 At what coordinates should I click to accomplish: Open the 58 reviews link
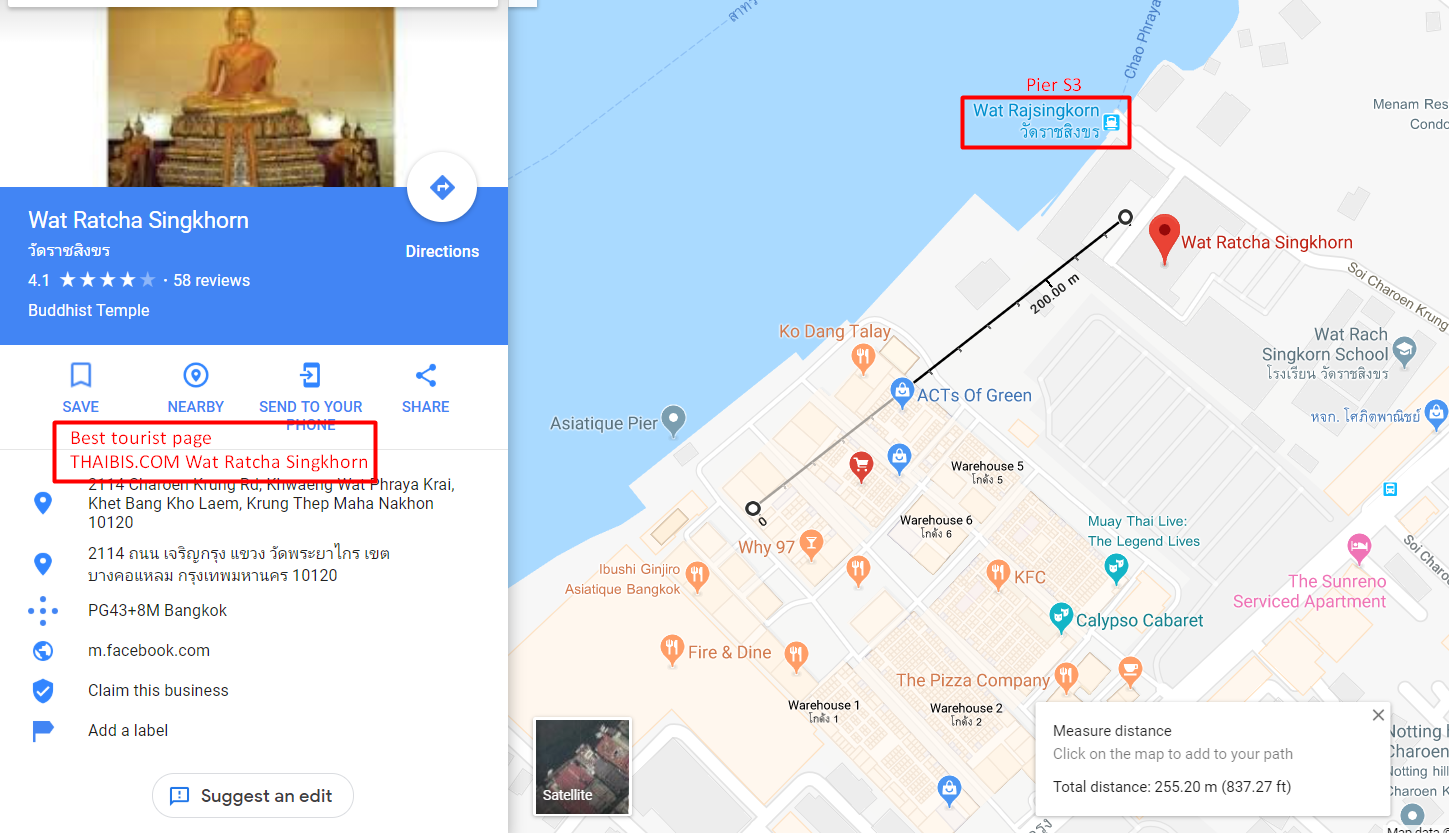click(x=212, y=280)
